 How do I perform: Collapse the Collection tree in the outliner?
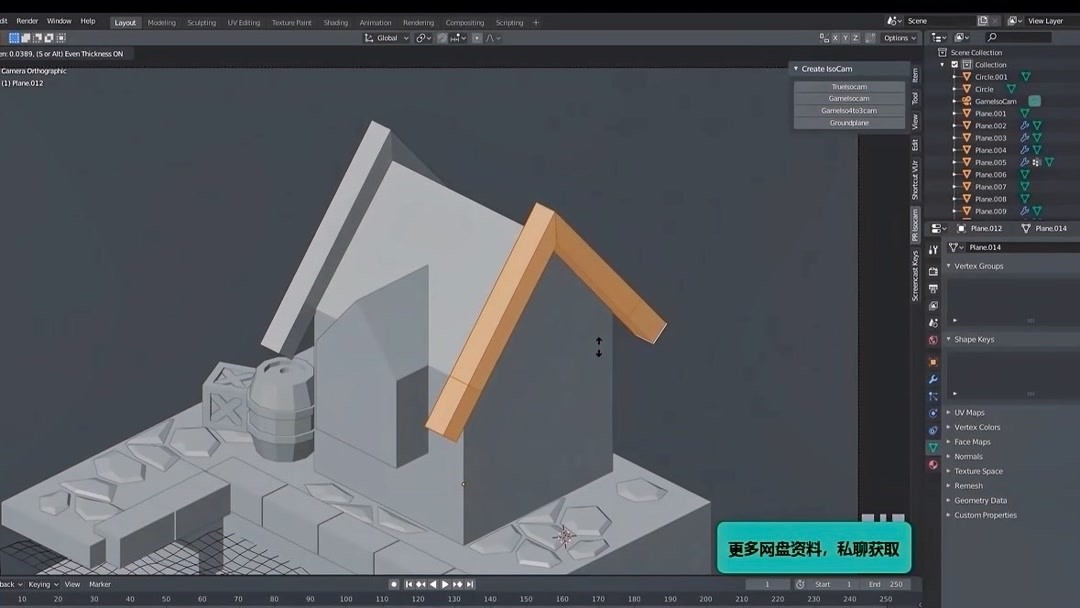point(941,64)
